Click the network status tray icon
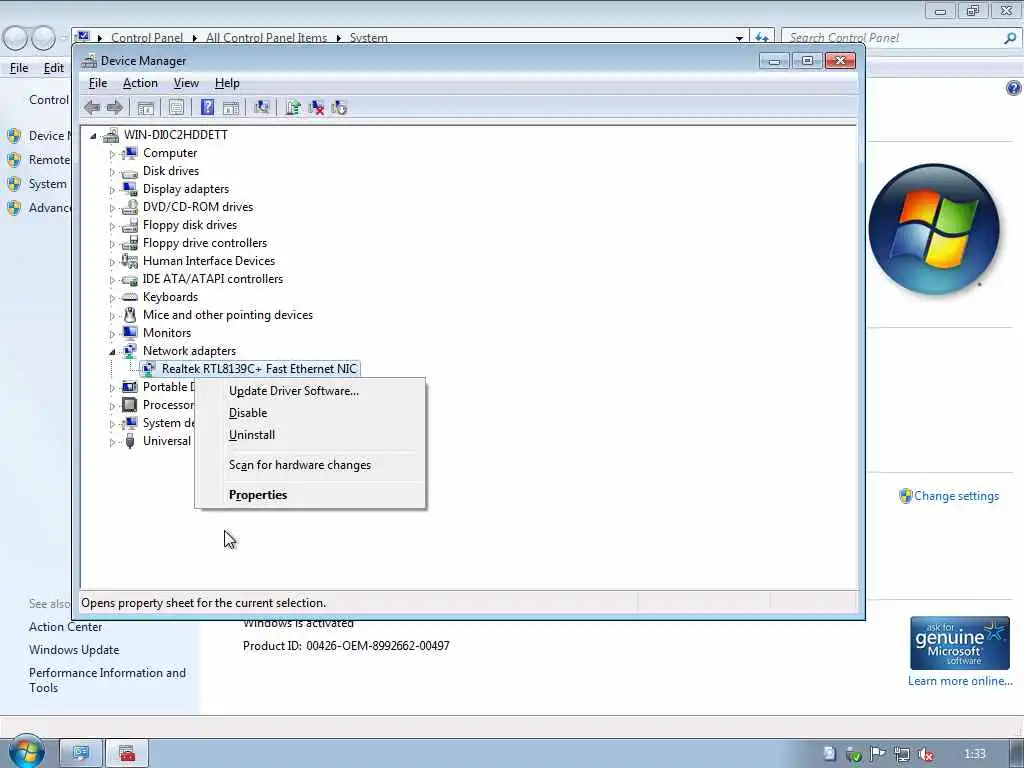Screen dimensions: 1024x768 tap(902, 755)
